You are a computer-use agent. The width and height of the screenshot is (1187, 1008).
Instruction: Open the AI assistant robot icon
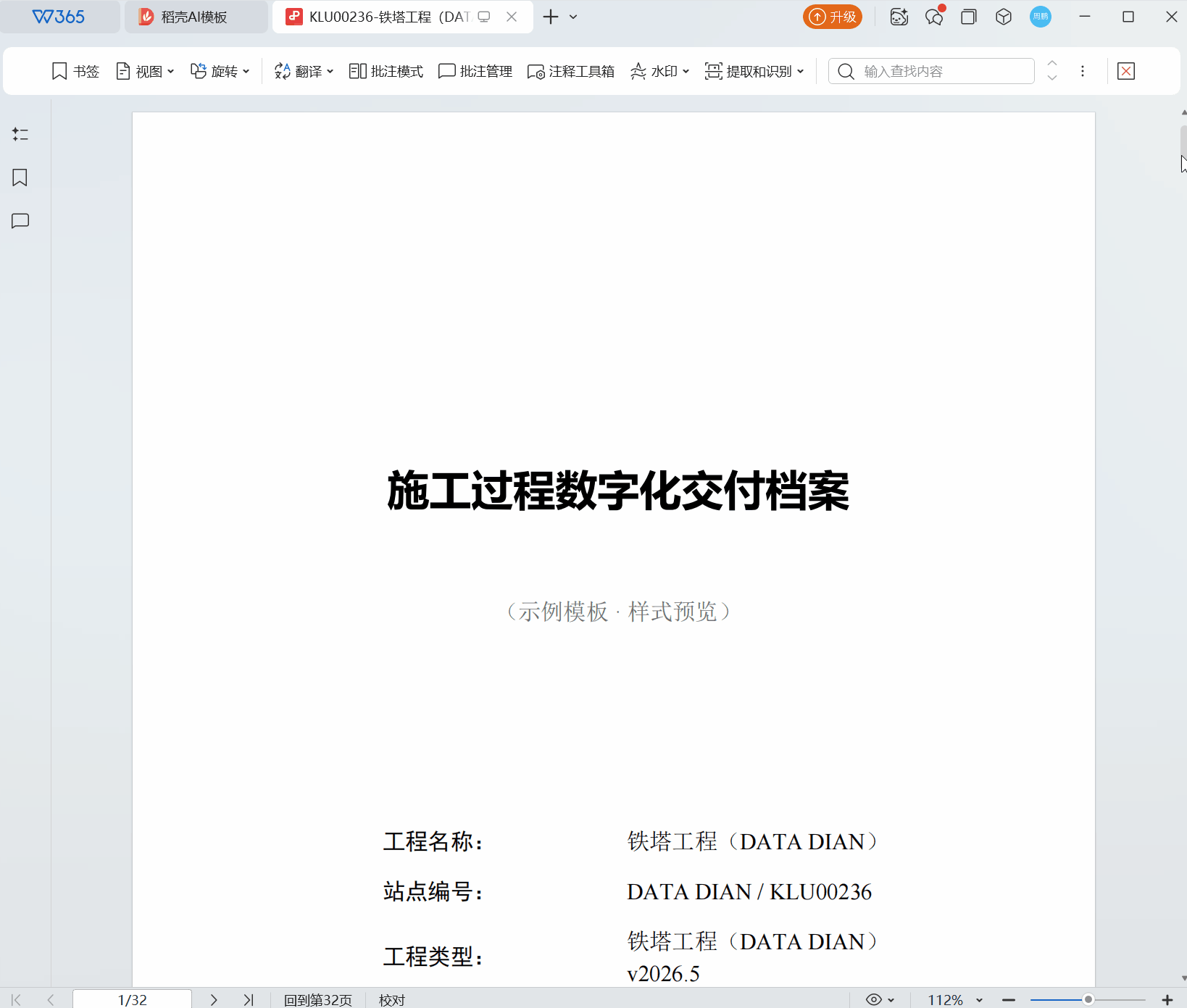pyautogui.click(x=899, y=17)
